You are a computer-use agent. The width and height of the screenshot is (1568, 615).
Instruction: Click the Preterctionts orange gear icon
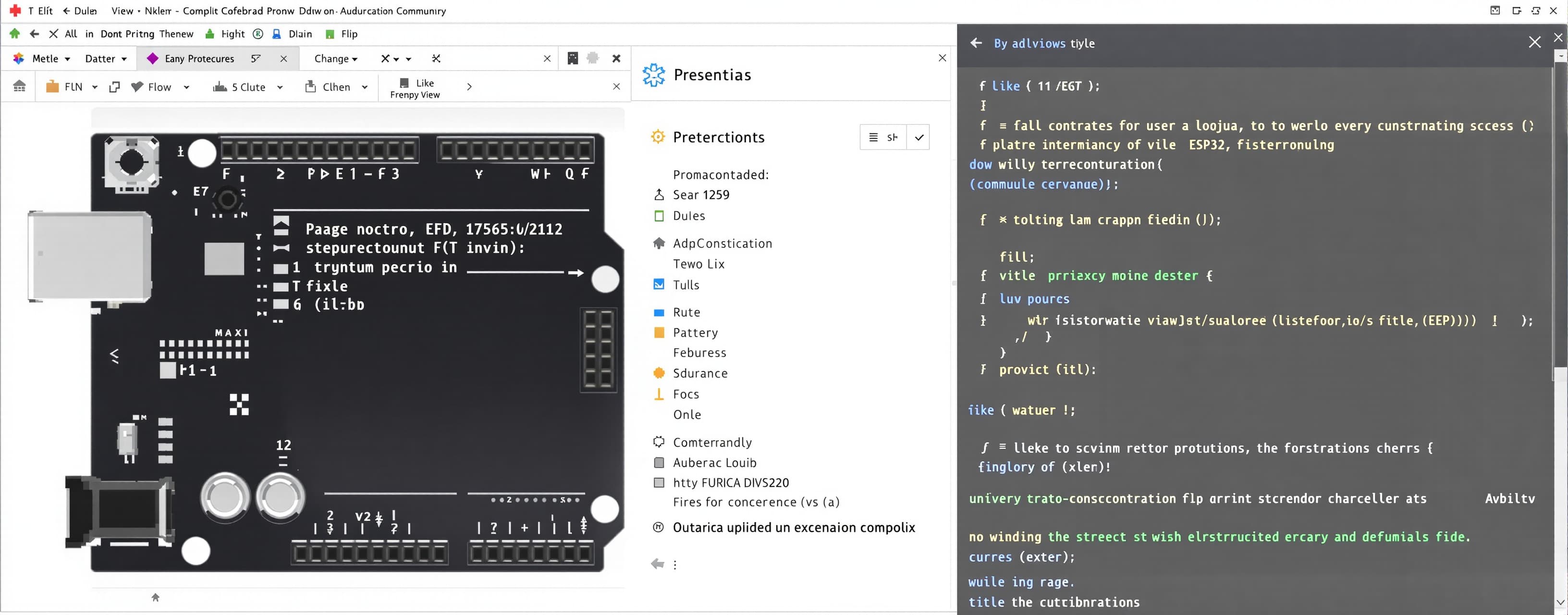pos(657,136)
